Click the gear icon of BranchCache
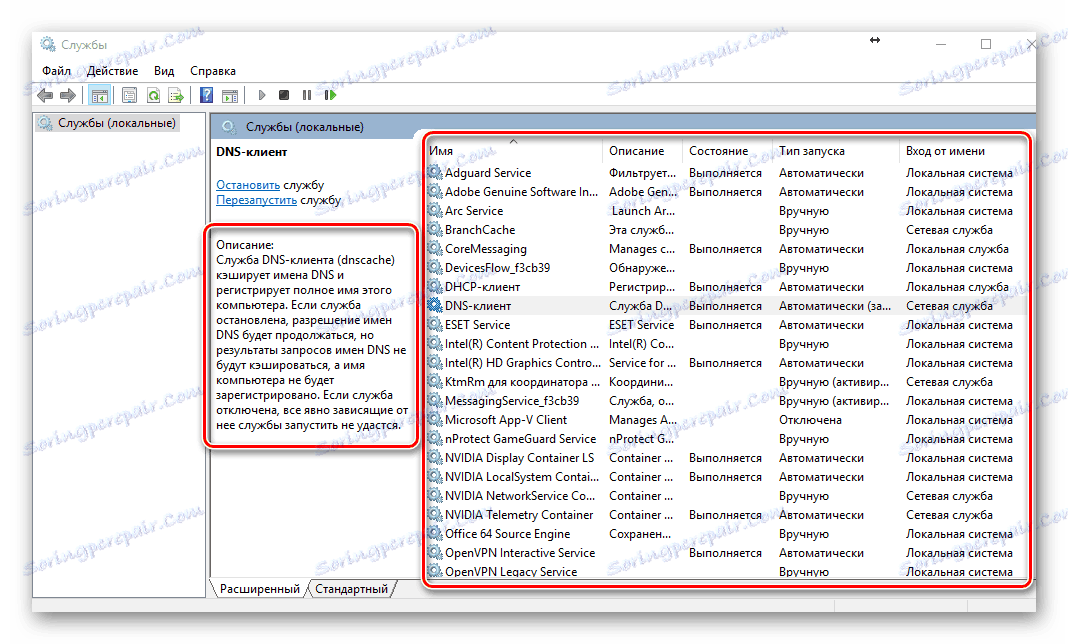 (435, 230)
